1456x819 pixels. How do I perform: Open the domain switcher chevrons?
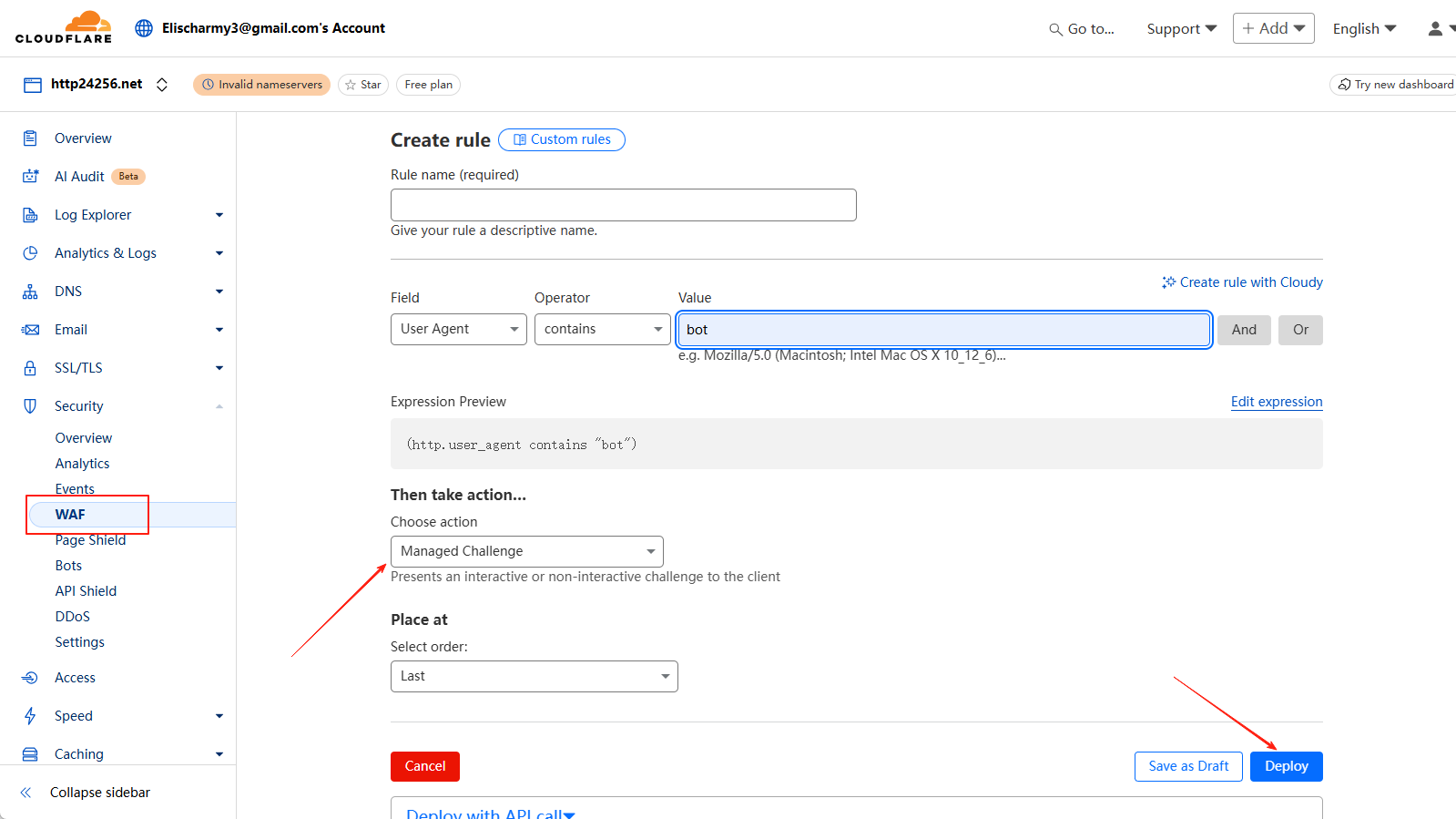162,85
